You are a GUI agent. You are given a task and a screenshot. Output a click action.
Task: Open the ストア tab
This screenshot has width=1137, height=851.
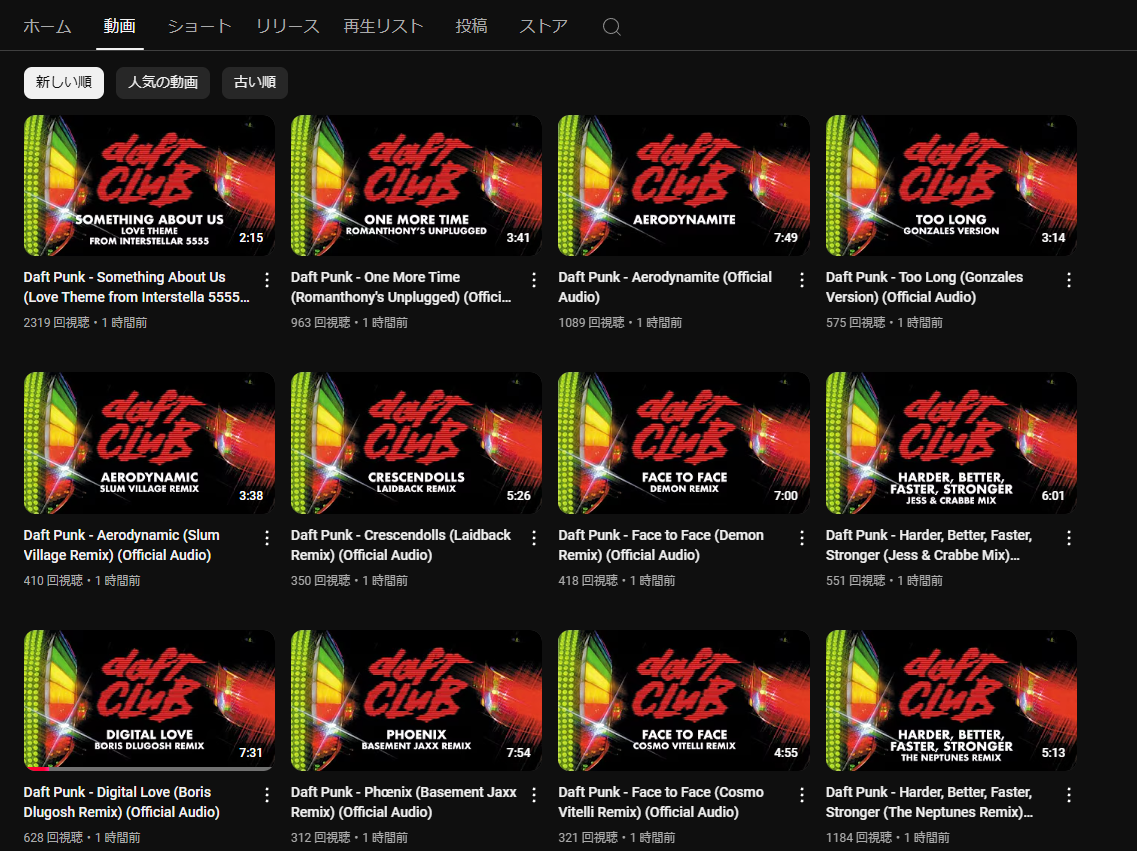[543, 27]
